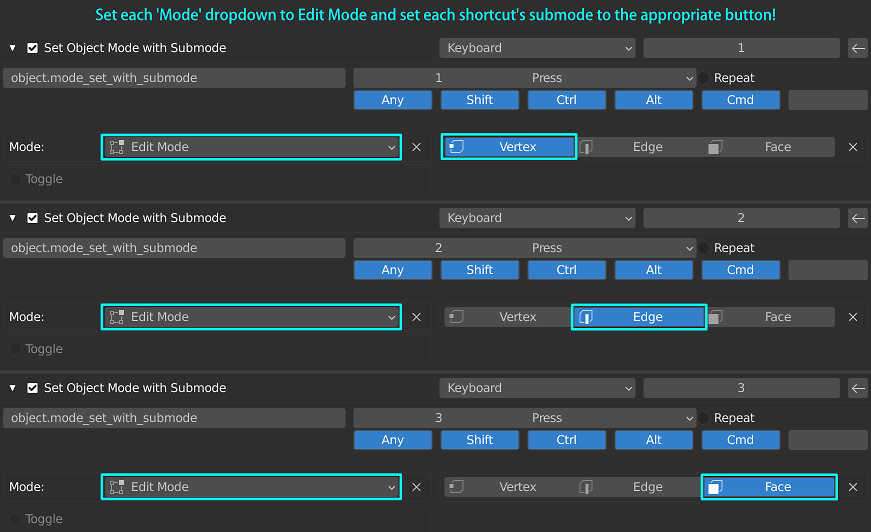
Task: Toggle Ctrl modifier for shortcut 2
Action: pos(567,270)
